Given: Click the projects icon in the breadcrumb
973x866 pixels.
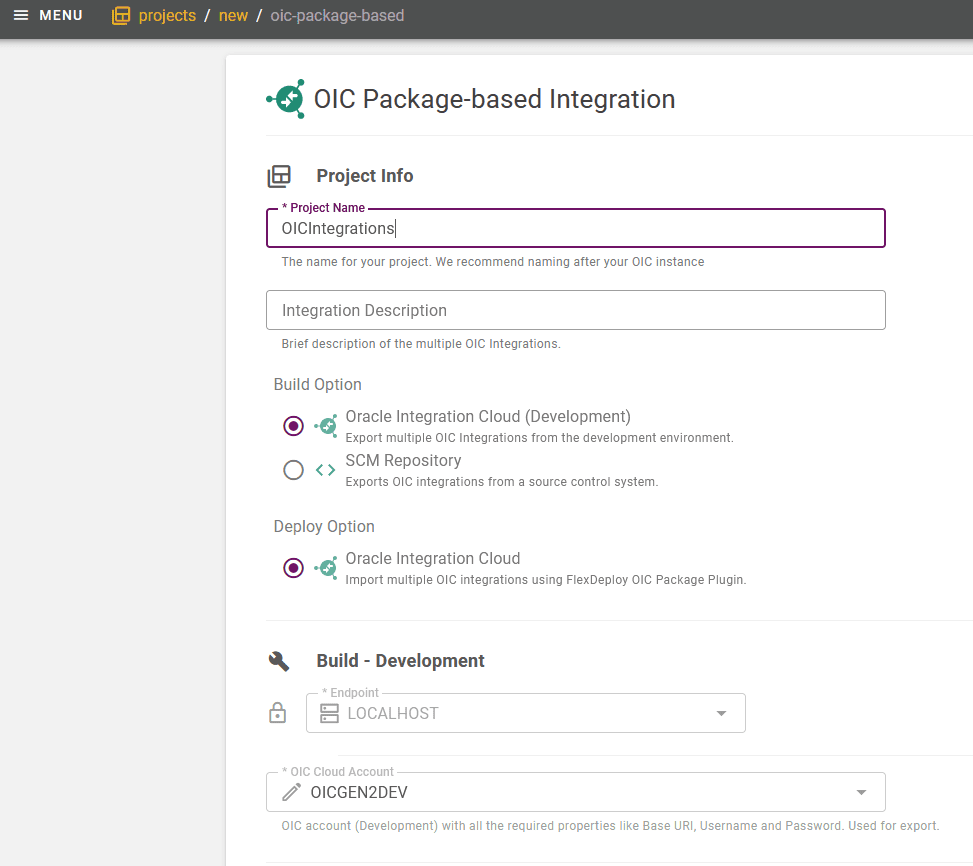Looking at the screenshot, I should [x=121, y=16].
